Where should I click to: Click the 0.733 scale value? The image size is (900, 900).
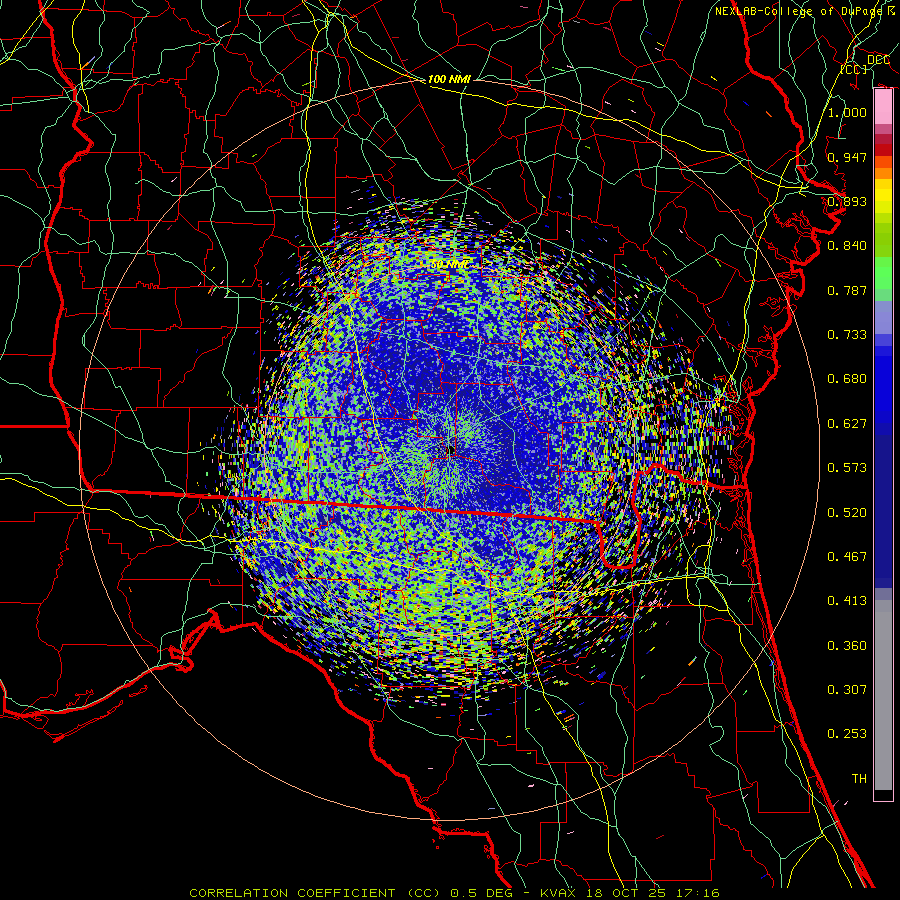pos(847,335)
